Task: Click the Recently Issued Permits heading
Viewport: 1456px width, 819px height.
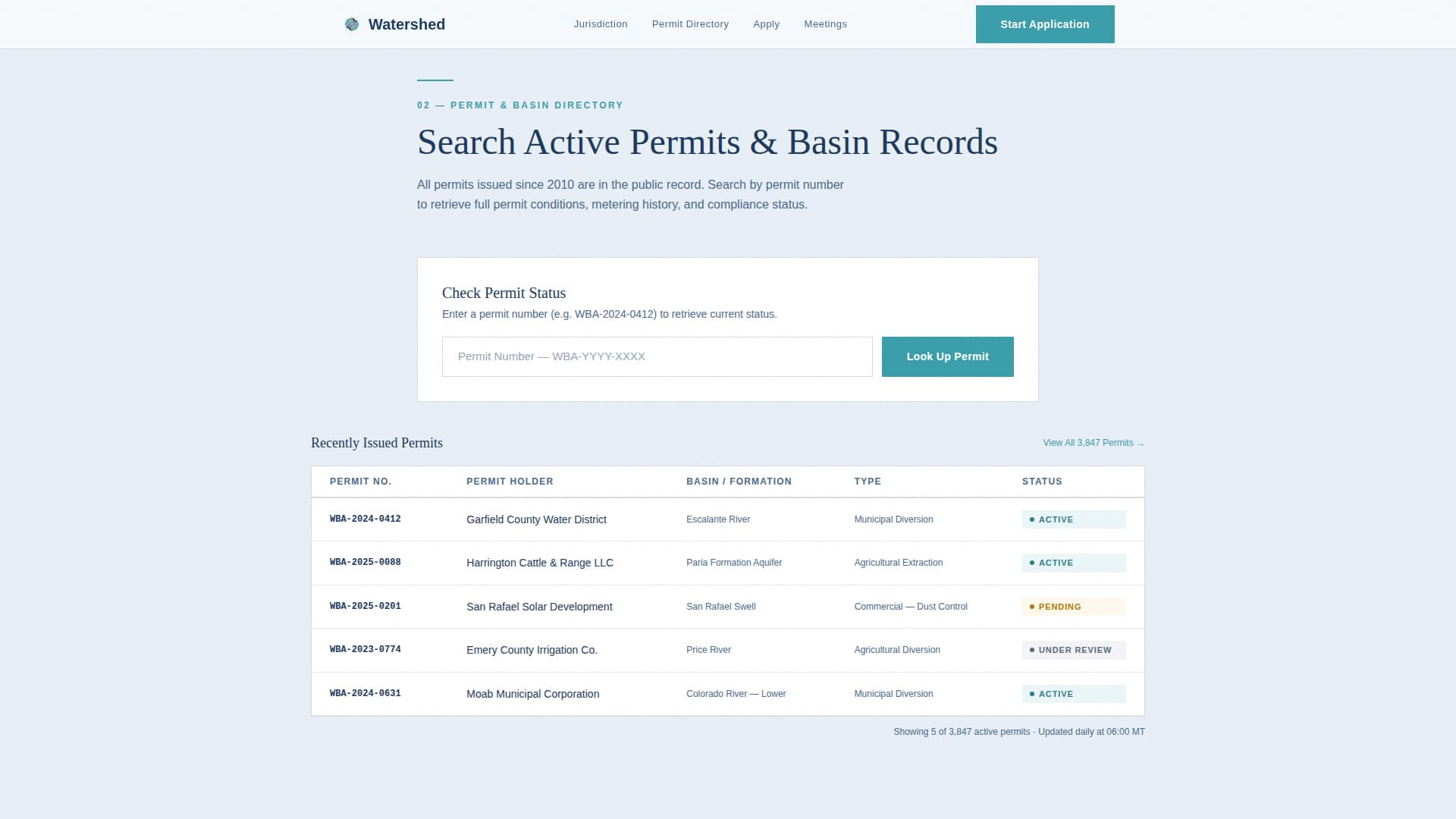Action: point(377,443)
